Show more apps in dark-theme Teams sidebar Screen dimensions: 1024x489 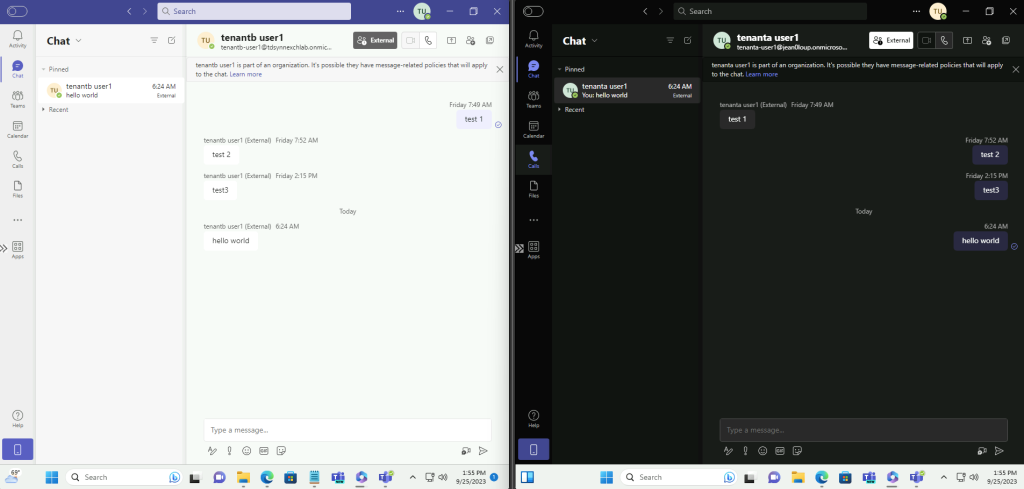click(x=534, y=220)
